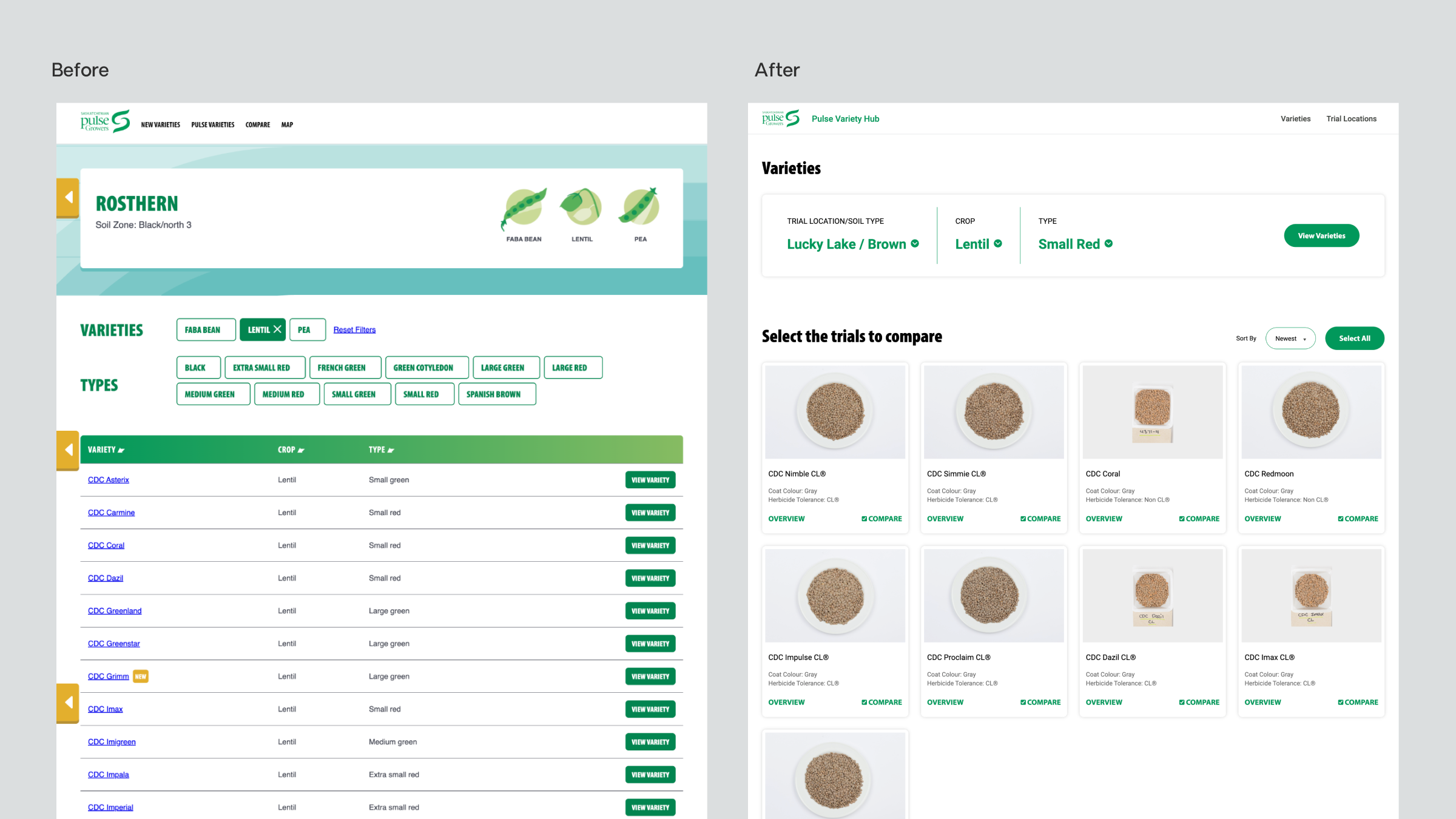This screenshot has height=819, width=1456.
Task: Open the Sort By Newest dropdown
Action: tap(1290, 339)
